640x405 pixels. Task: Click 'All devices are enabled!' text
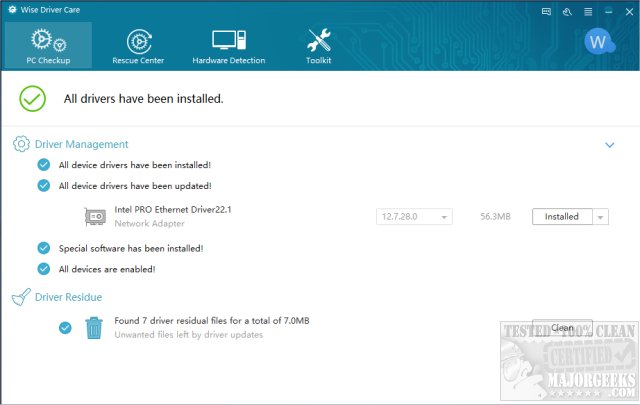pos(107,269)
